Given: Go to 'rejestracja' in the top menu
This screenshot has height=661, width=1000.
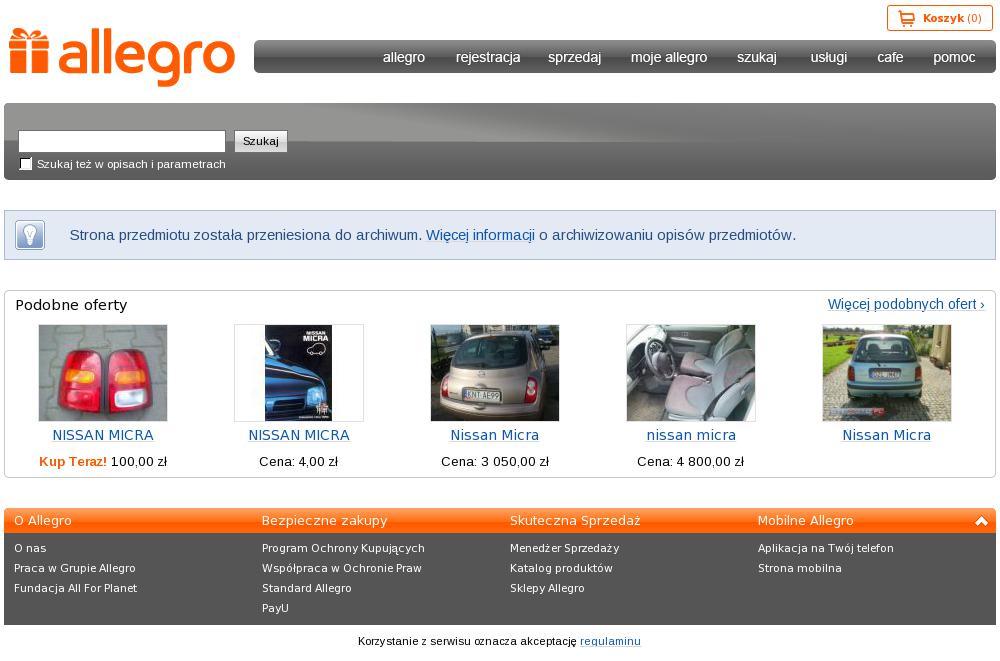Looking at the screenshot, I should click(488, 57).
